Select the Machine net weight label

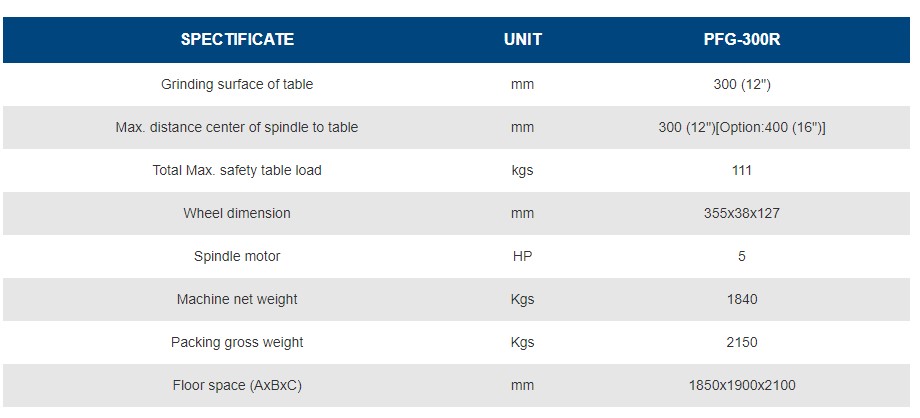coord(237,300)
